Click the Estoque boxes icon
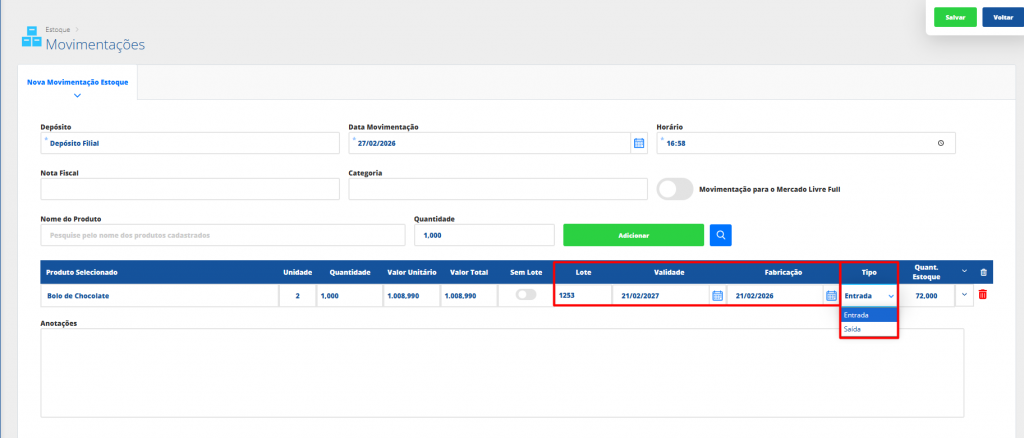This screenshot has width=1024, height=438. pos(30,36)
